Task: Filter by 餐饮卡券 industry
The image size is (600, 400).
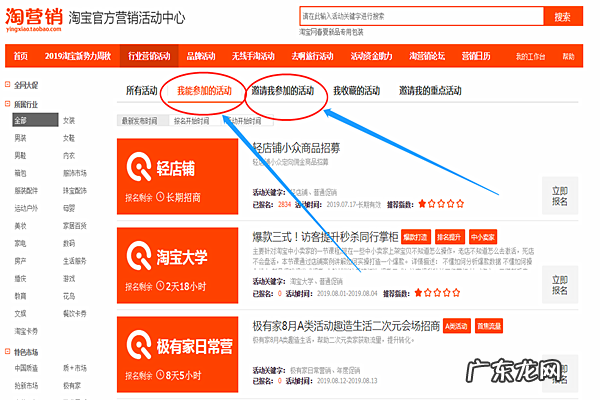Action: pos(75,313)
